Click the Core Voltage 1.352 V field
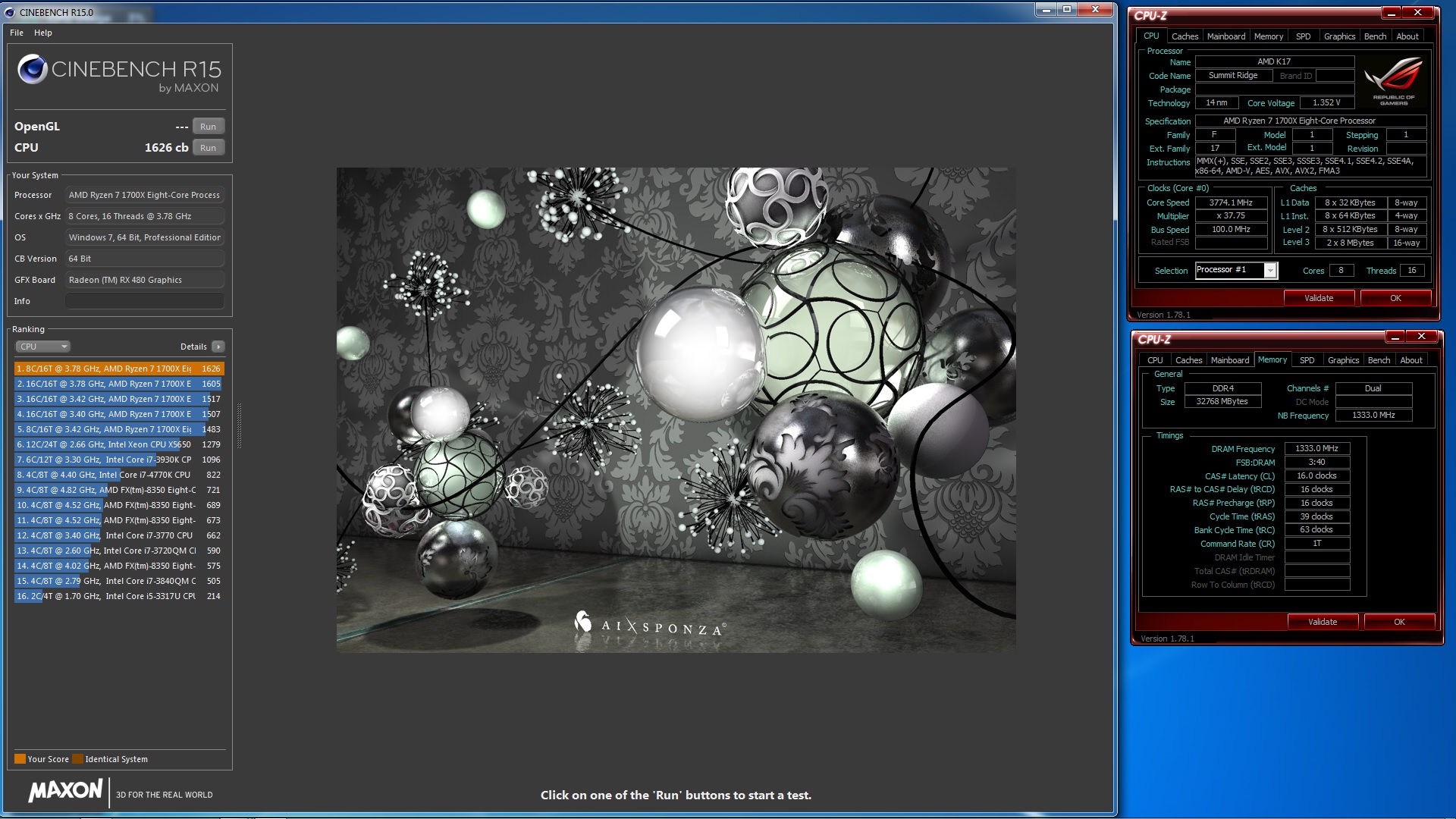Screen dimensions: 1456x819 [1326, 103]
